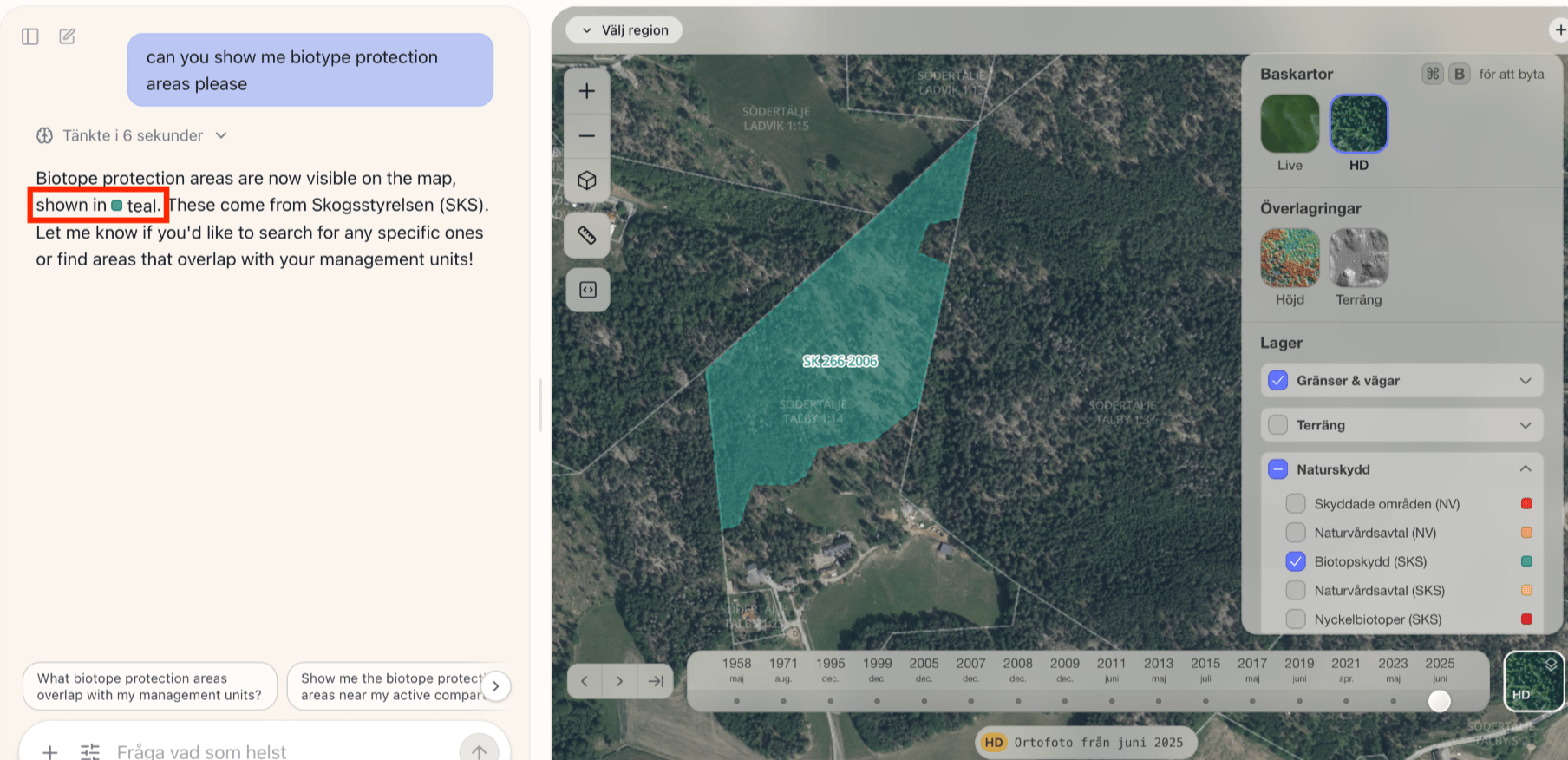Image resolution: width=1568 pixels, height=760 pixels.
Task: Enable the Höjd overlay
Action: tap(1290, 259)
